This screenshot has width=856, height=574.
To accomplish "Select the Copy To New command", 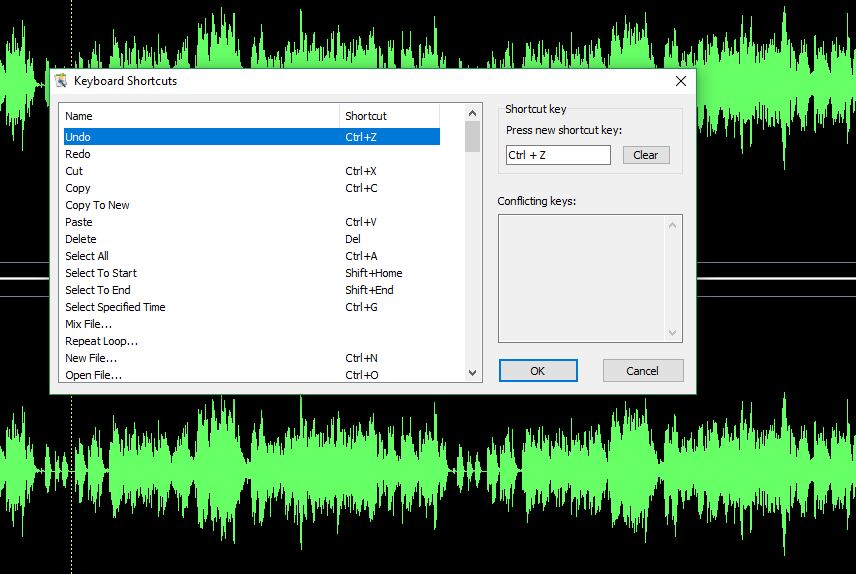I will coord(97,205).
